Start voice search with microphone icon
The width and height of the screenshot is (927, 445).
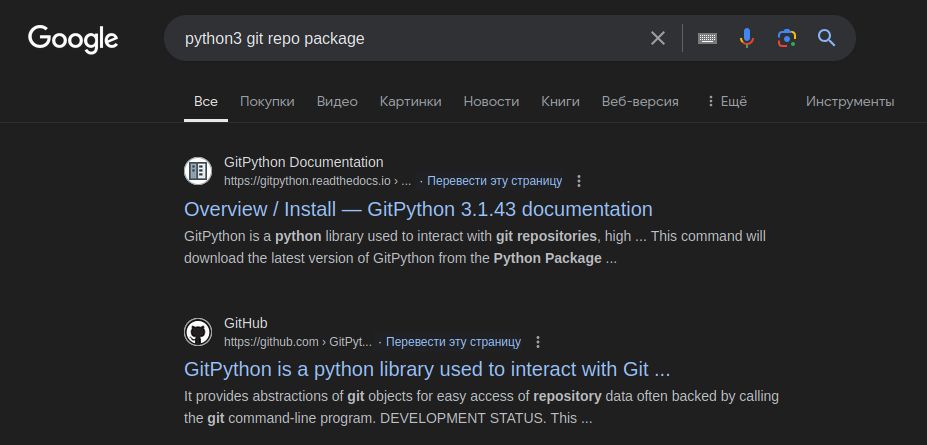click(747, 38)
